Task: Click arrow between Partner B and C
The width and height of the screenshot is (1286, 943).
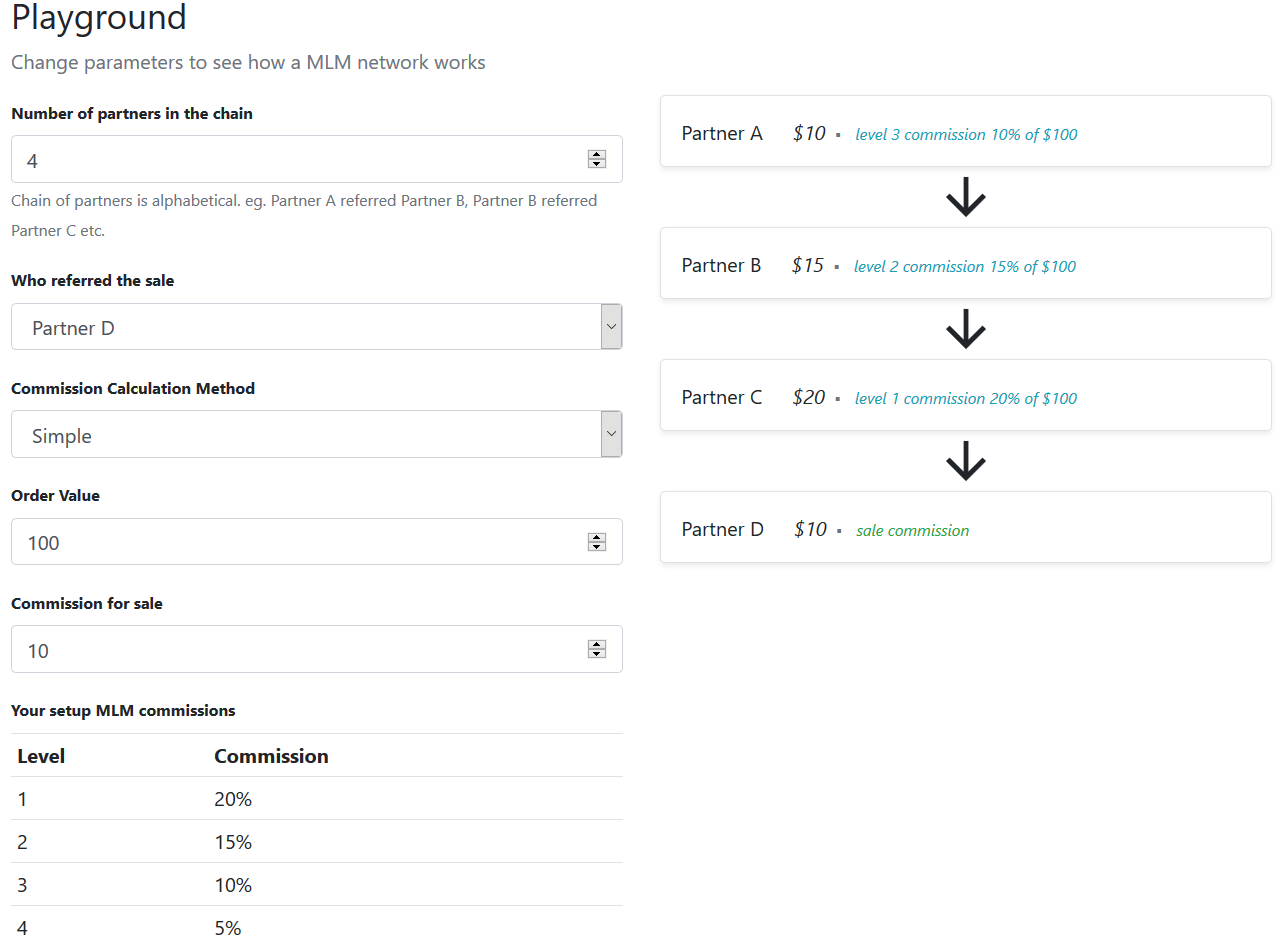Action: pos(965,329)
